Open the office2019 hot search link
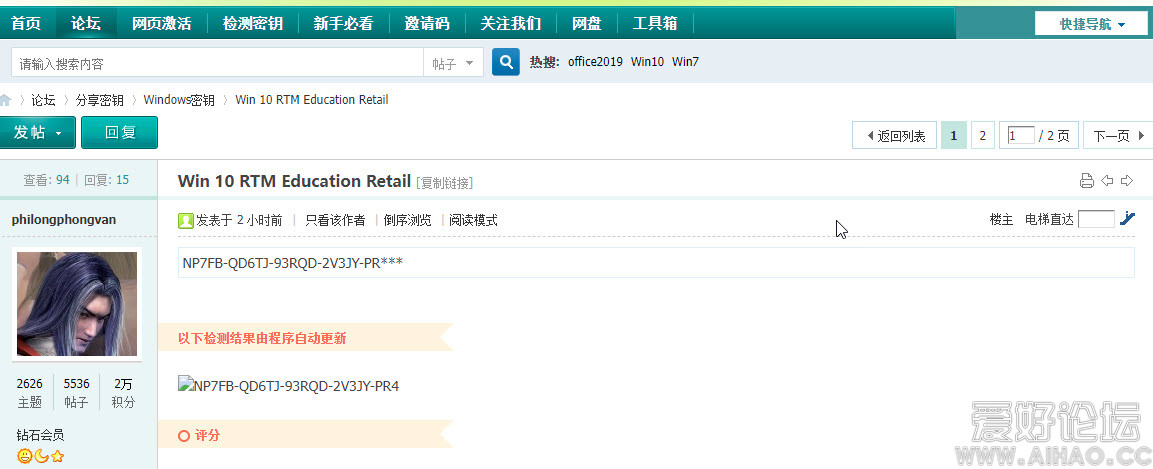Viewport: 1153px width, 469px height. point(595,62)
